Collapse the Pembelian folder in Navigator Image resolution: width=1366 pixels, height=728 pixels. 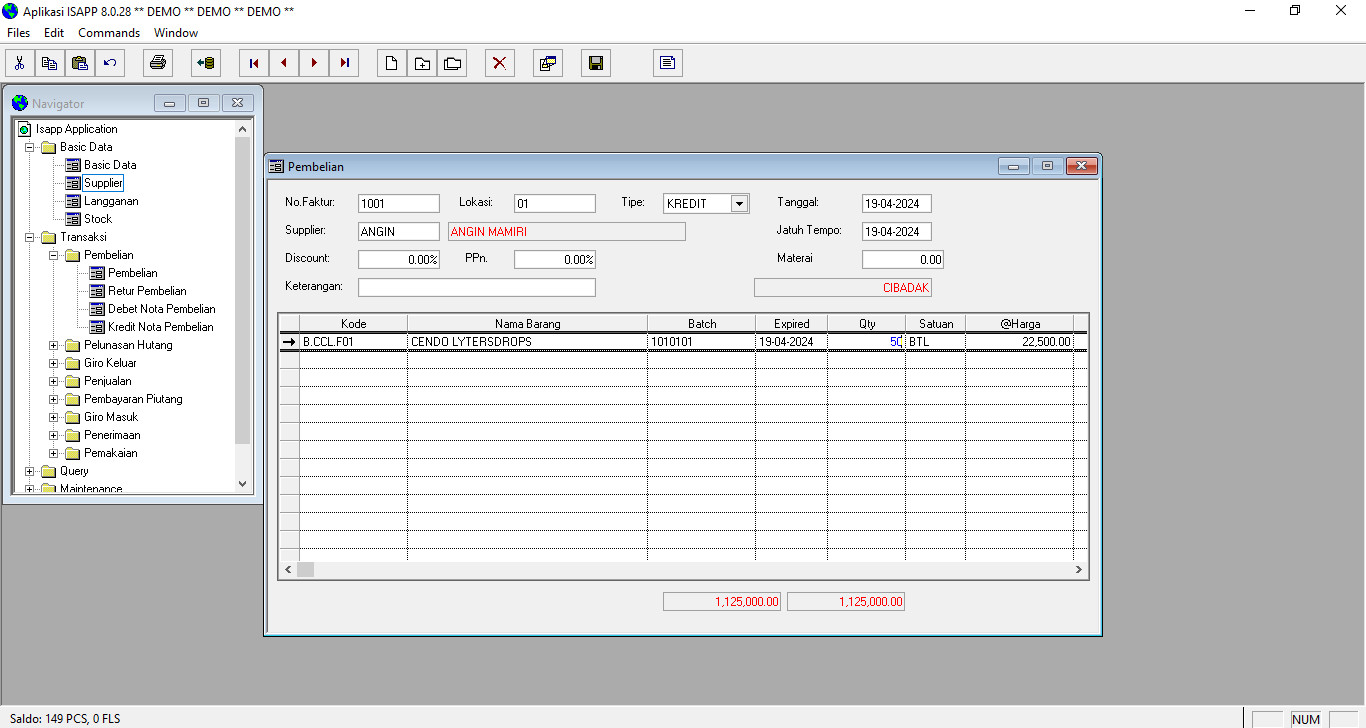click(x=55, y=255)
